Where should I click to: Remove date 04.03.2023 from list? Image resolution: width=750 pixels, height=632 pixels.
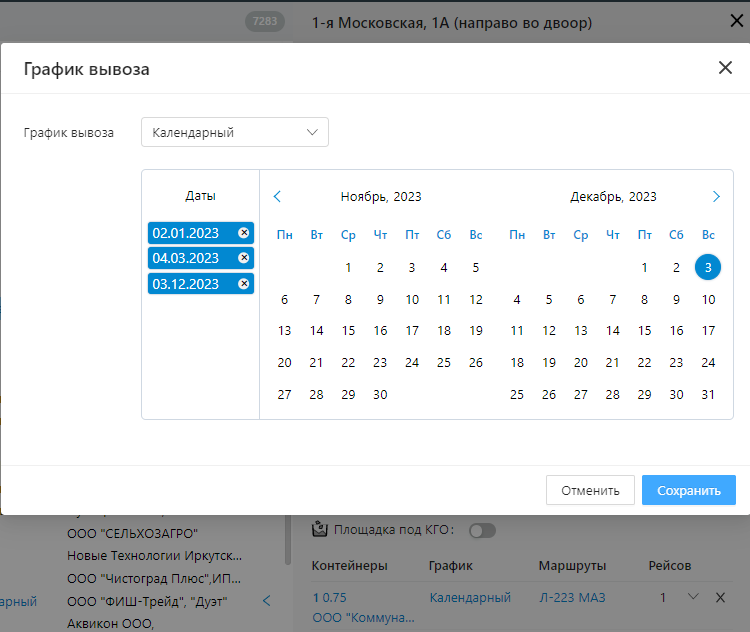click(243, 258)
